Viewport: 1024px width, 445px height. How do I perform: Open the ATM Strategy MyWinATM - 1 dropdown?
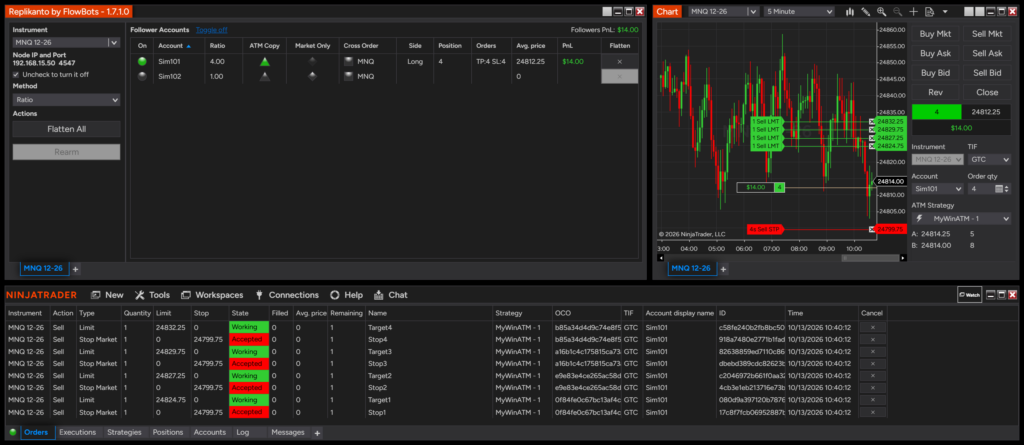961,218
